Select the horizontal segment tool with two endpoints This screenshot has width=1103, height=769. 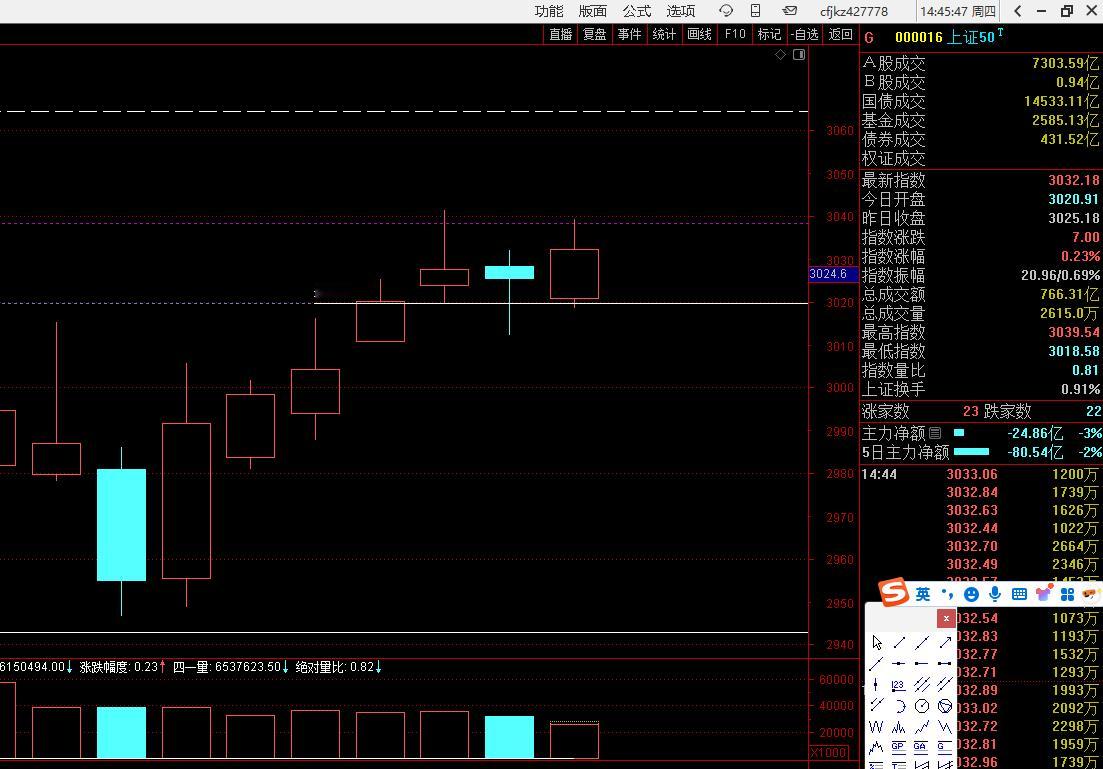point(945,663)
